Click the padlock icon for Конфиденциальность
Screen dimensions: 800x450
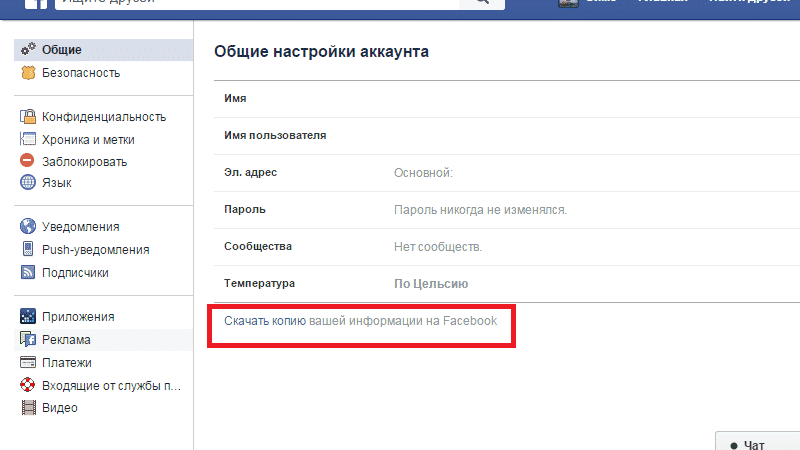(x=28, y=117)
